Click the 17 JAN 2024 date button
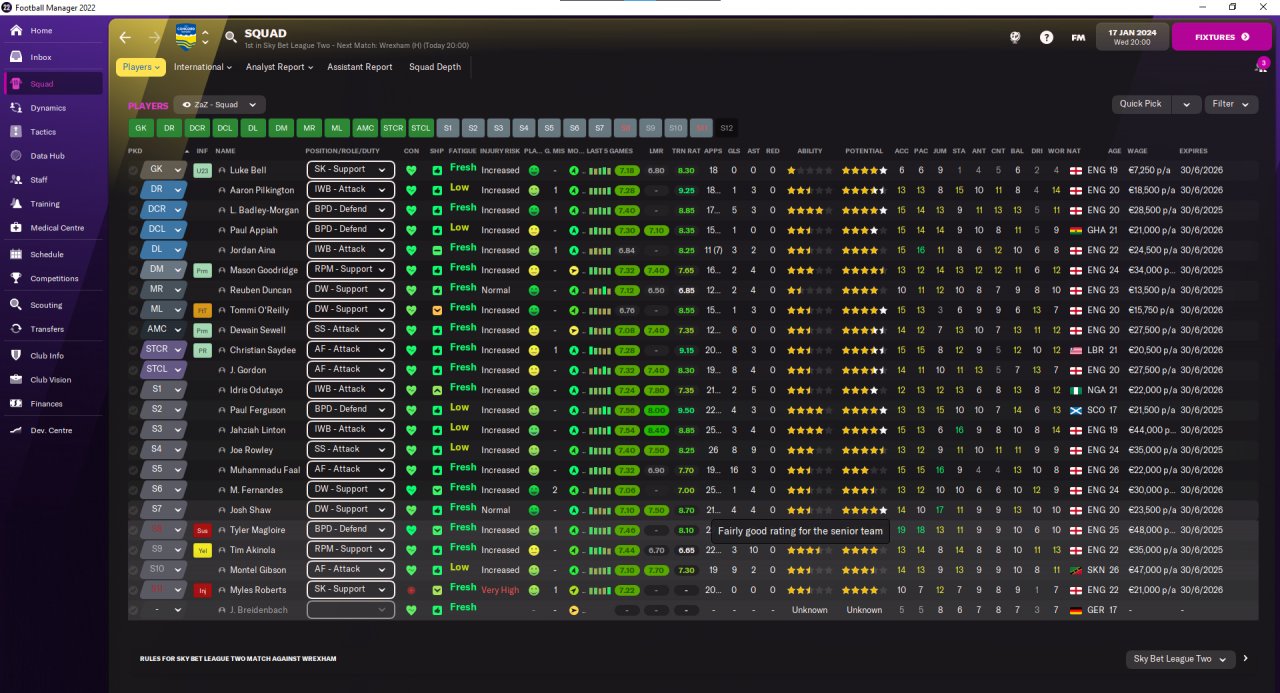The image size is (1280, 693). click(x=1132, y=37)
